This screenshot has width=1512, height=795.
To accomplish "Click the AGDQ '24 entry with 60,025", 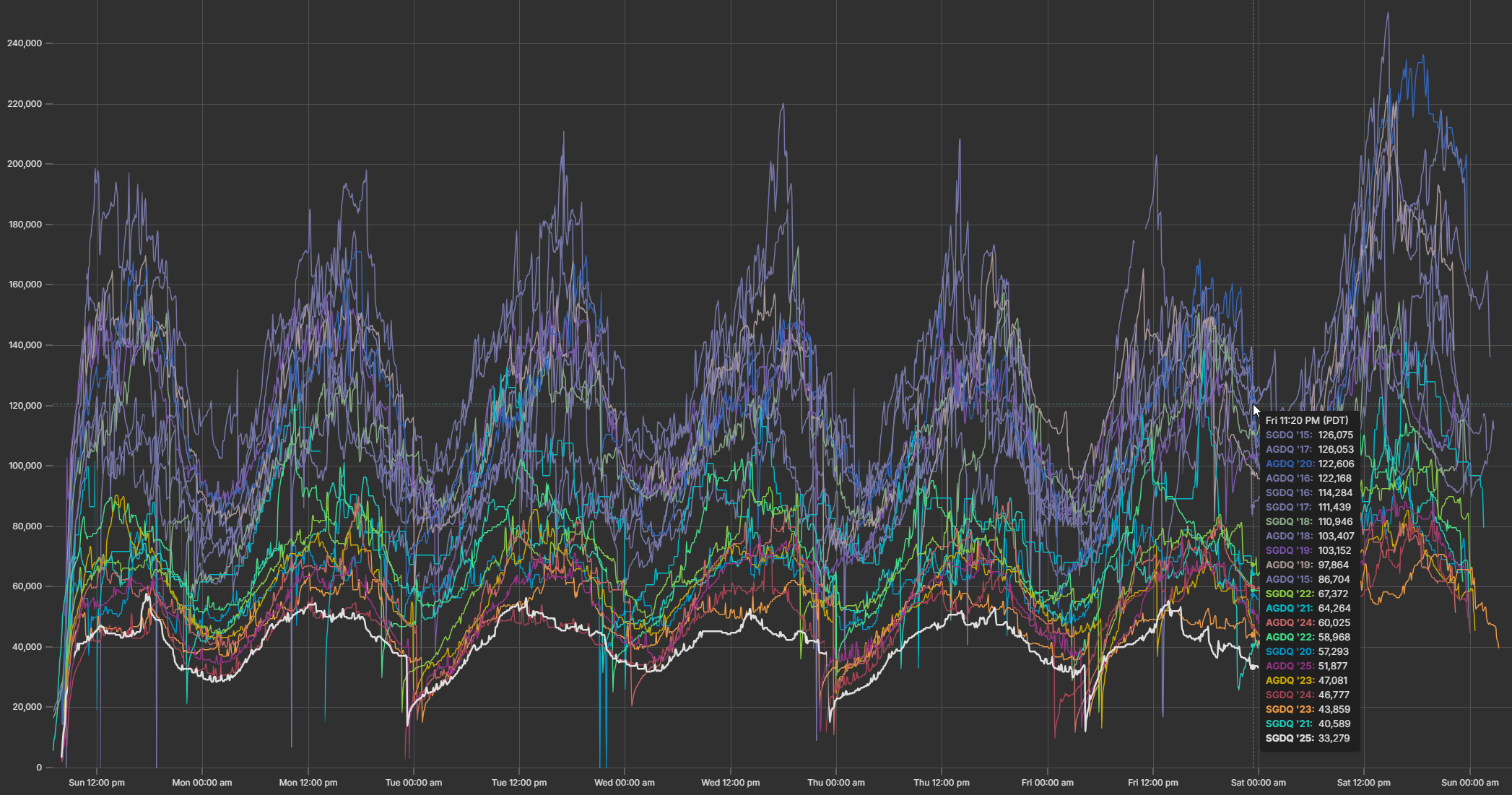I will [x=1308, y=622].
